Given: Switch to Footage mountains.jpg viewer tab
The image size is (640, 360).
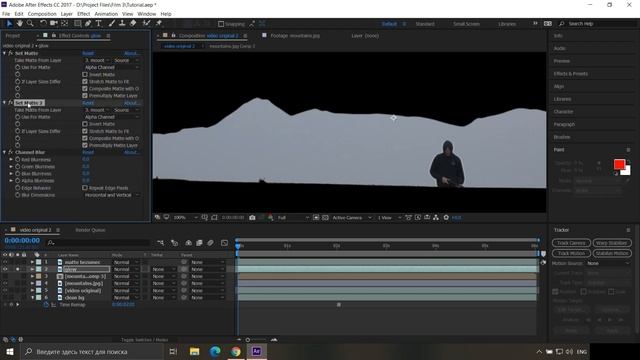Looking at the screenshot, I should click(x=295, y=36).
